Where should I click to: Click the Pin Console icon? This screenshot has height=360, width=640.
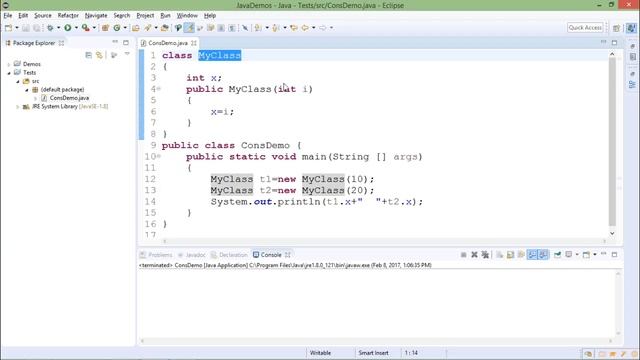(x=558, y=255)
